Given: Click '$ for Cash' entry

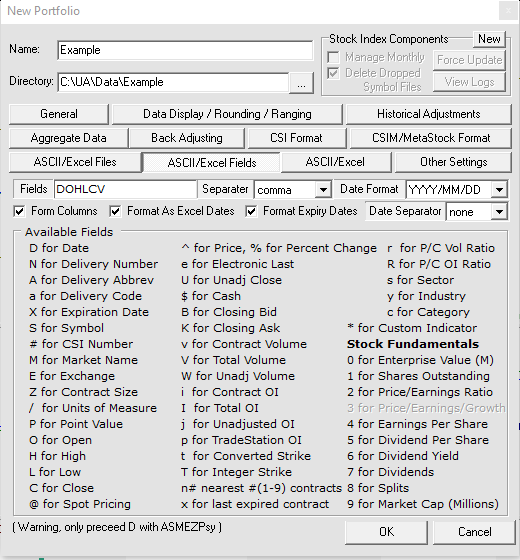Looking at the screenshot, I should pyautogui.click(x=211, y=296).
